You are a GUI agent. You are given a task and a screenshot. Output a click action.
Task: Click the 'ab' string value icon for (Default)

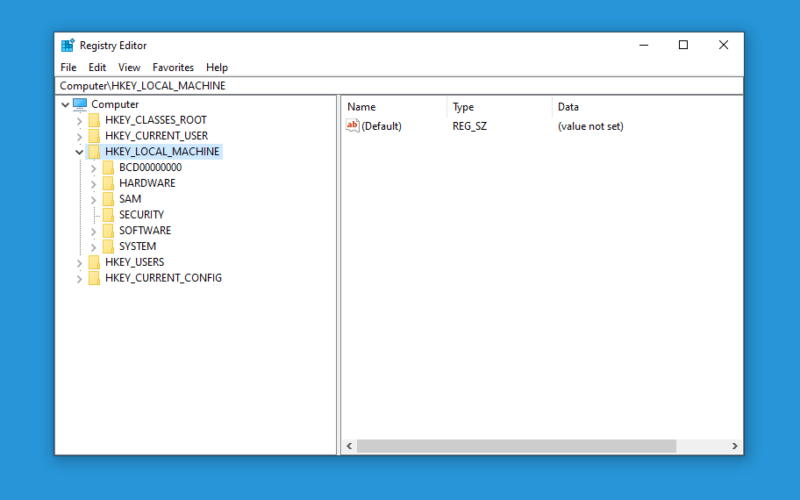(x=353, y=126)
